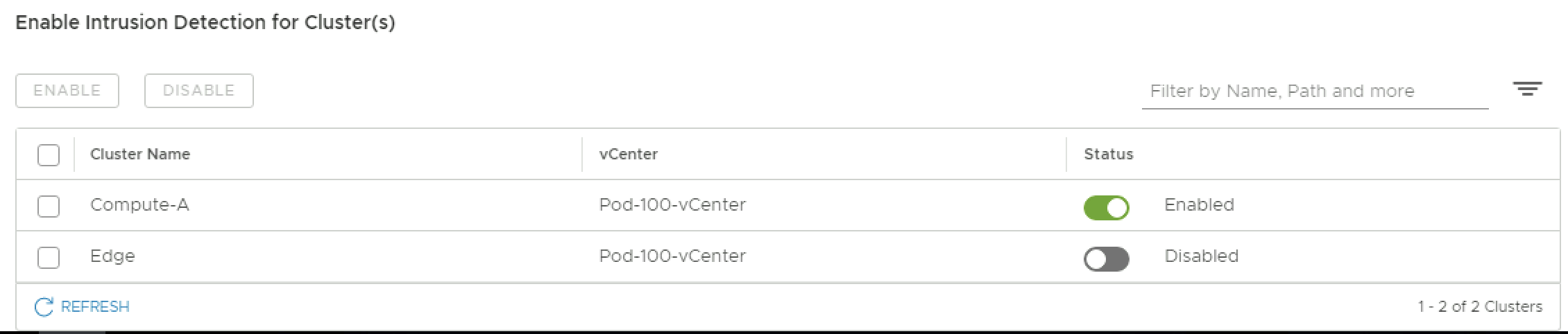Viewport: 1568px width, 334px height.
Task: Check the Edge cluster row checkbox
Action: point(49,258)
